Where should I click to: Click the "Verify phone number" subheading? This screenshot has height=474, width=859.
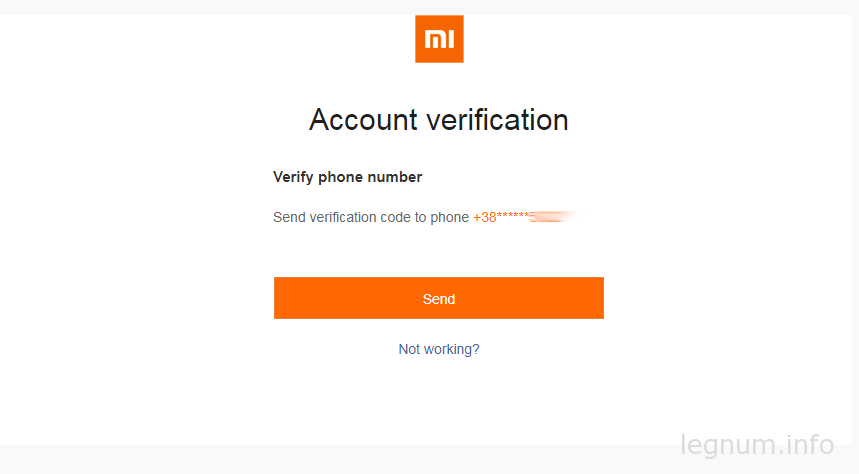point(347,177)
